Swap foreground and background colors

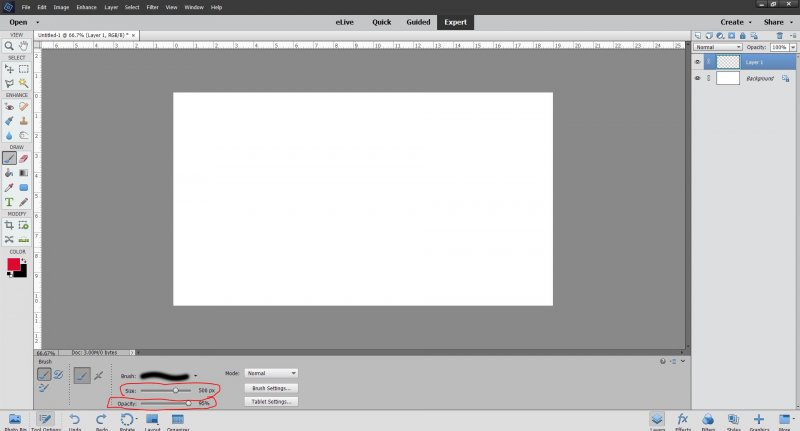coord(23,261)
